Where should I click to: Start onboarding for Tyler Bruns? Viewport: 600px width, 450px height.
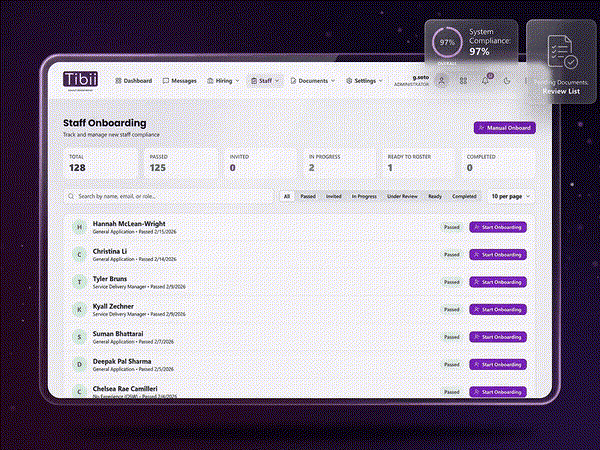click(498, 282)
